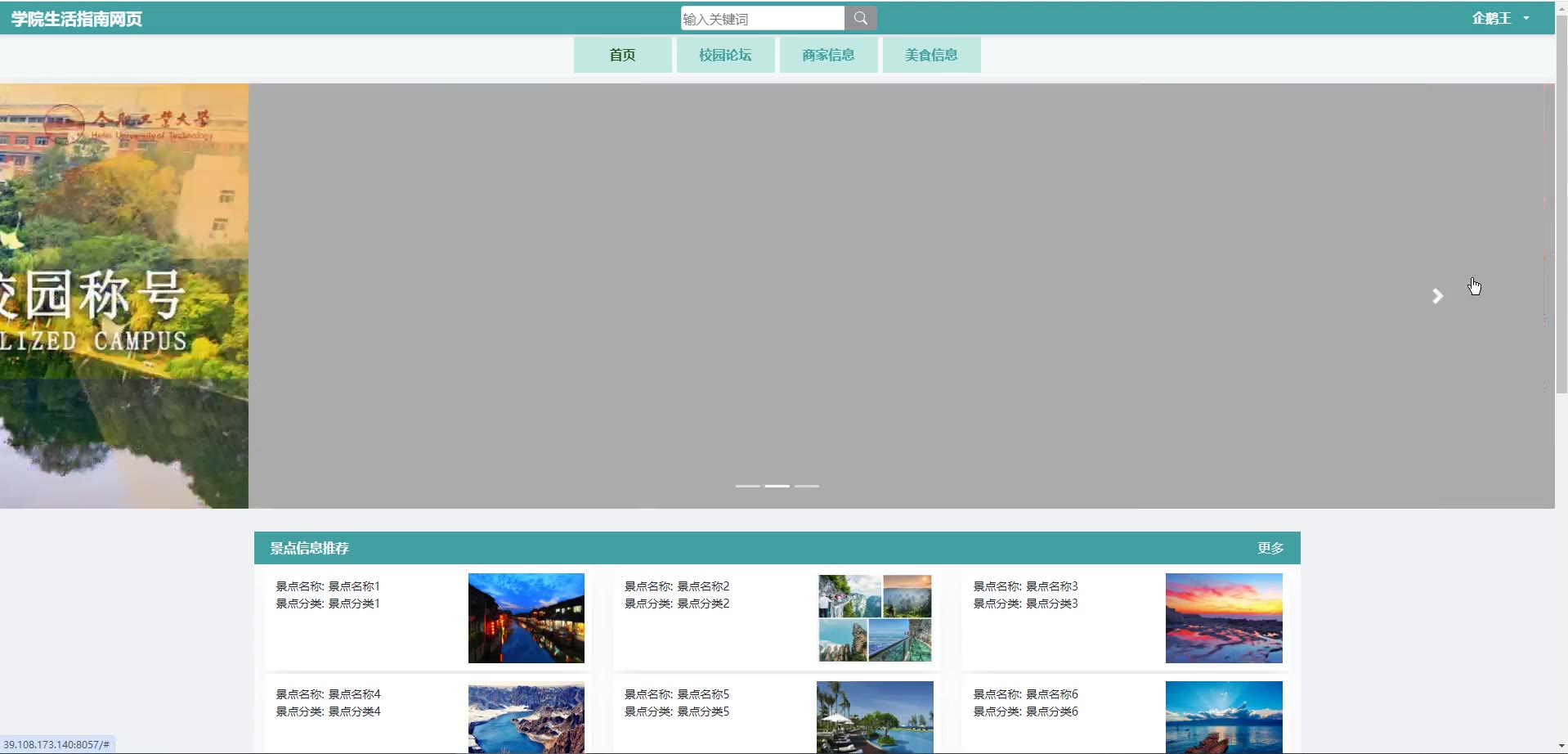Click the 景点信息推荐 section heading
The width and height of the screenshot is (1568, 754).
coord(309,548)
